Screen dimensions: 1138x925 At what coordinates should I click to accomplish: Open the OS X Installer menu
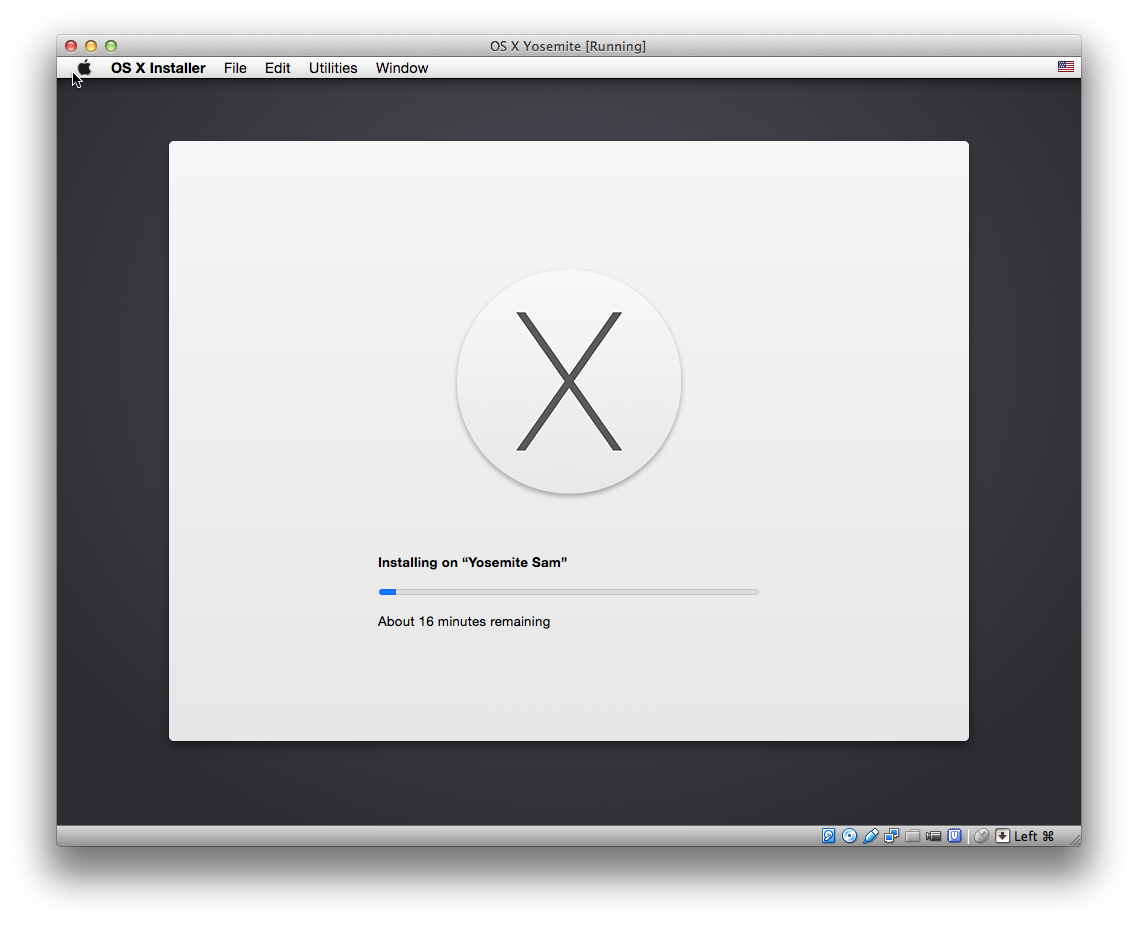(158, 68)
